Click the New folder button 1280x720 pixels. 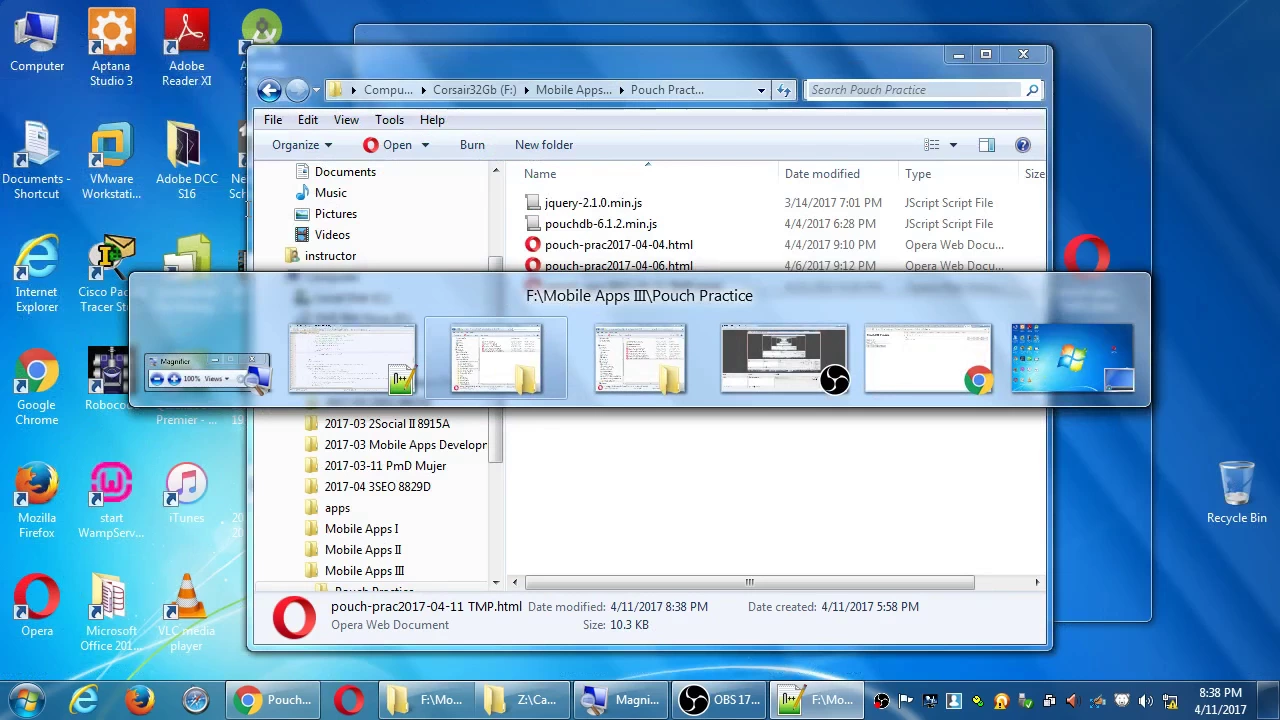(x=544, y=145)
